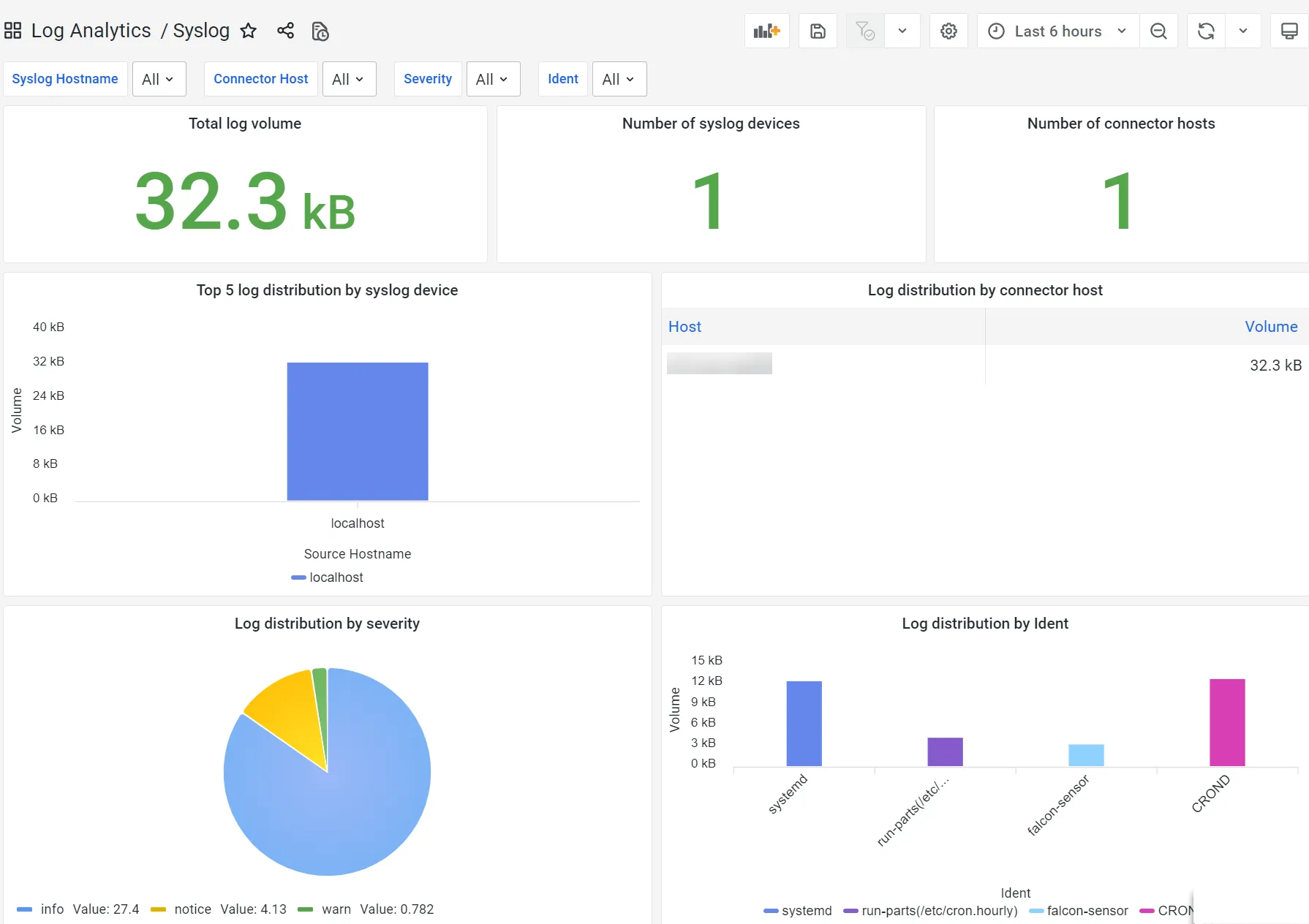Viewport: 1309px width, 924px height.
Task: Toggle localhost series in syslog device chart
Action: tap(336, 577)
